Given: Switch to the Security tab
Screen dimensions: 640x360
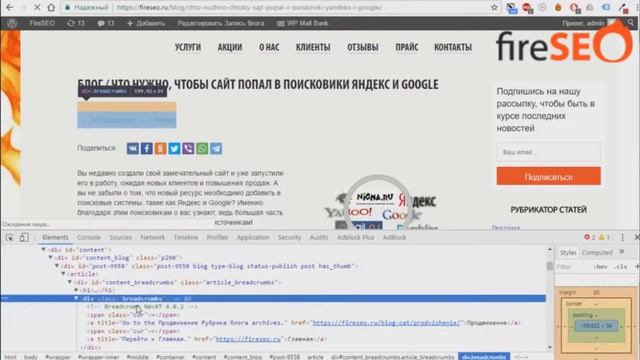Looking at the screenshot, I should (289, 238).
